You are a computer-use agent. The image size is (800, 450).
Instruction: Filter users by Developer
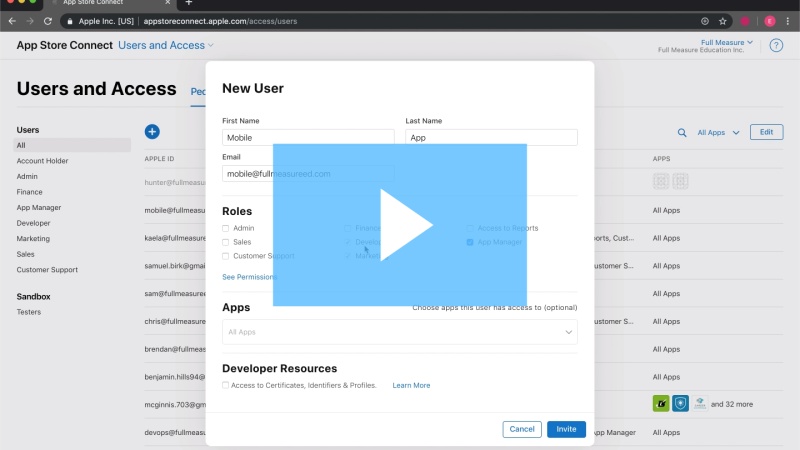(33, 223)
